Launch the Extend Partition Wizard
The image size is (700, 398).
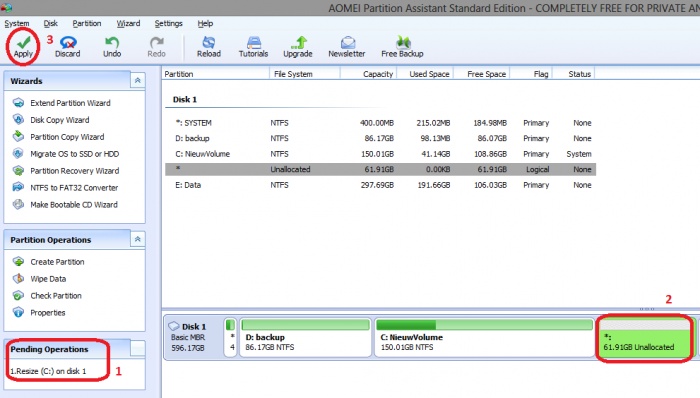[x=62, y=103]
